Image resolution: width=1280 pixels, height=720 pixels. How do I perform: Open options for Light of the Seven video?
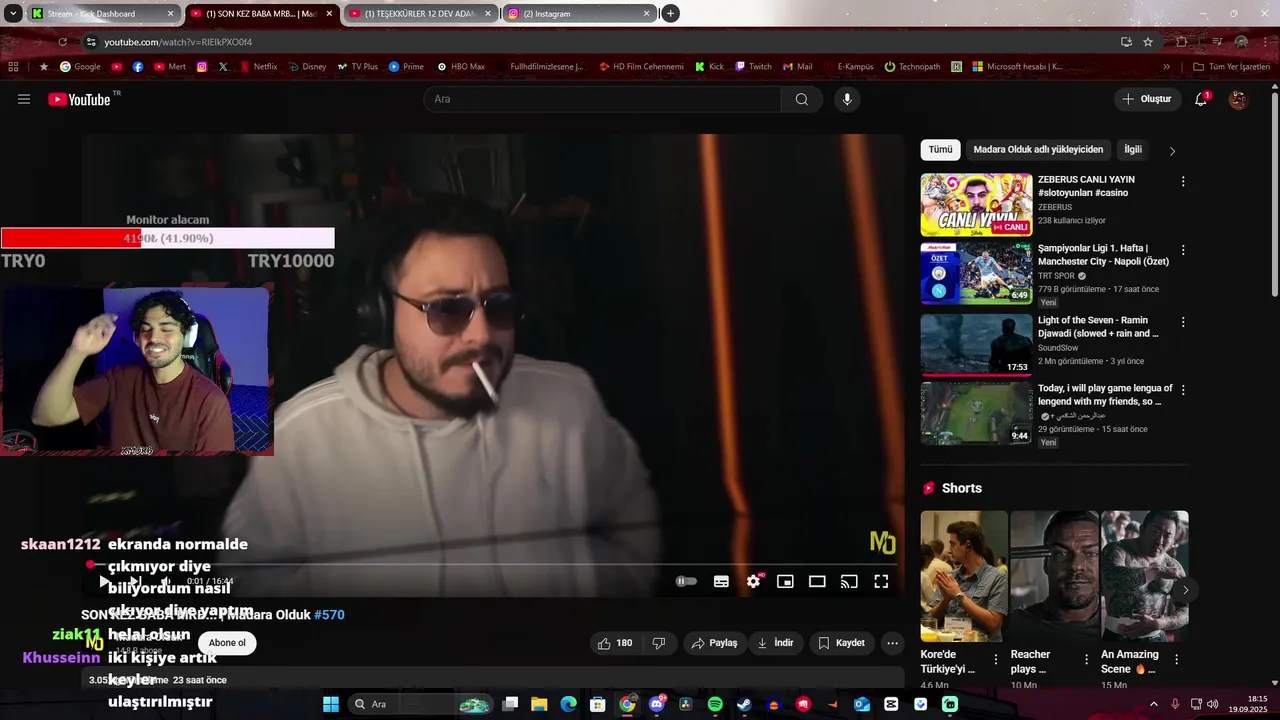click(1183, 322)
